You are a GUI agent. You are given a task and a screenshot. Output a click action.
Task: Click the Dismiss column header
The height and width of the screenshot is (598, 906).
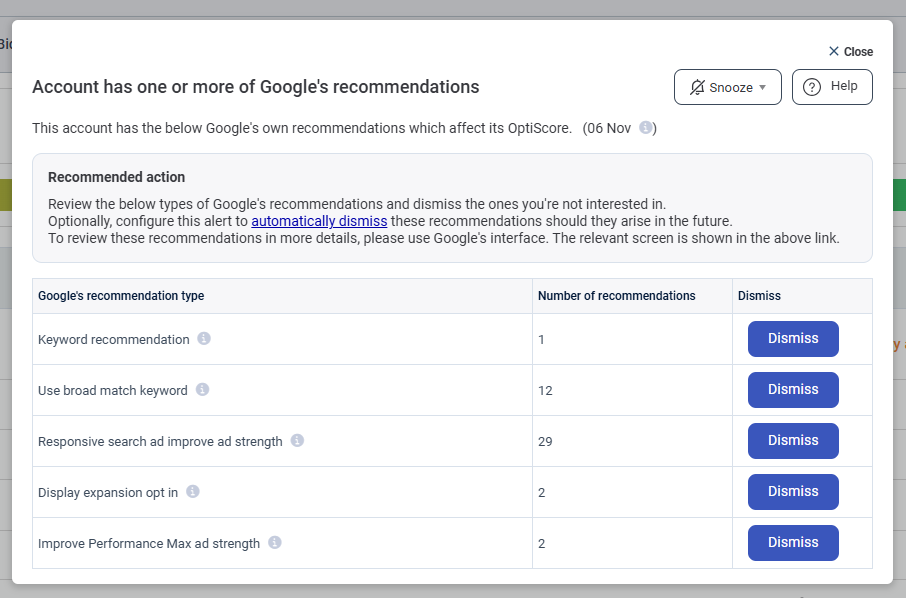point(759,296)
